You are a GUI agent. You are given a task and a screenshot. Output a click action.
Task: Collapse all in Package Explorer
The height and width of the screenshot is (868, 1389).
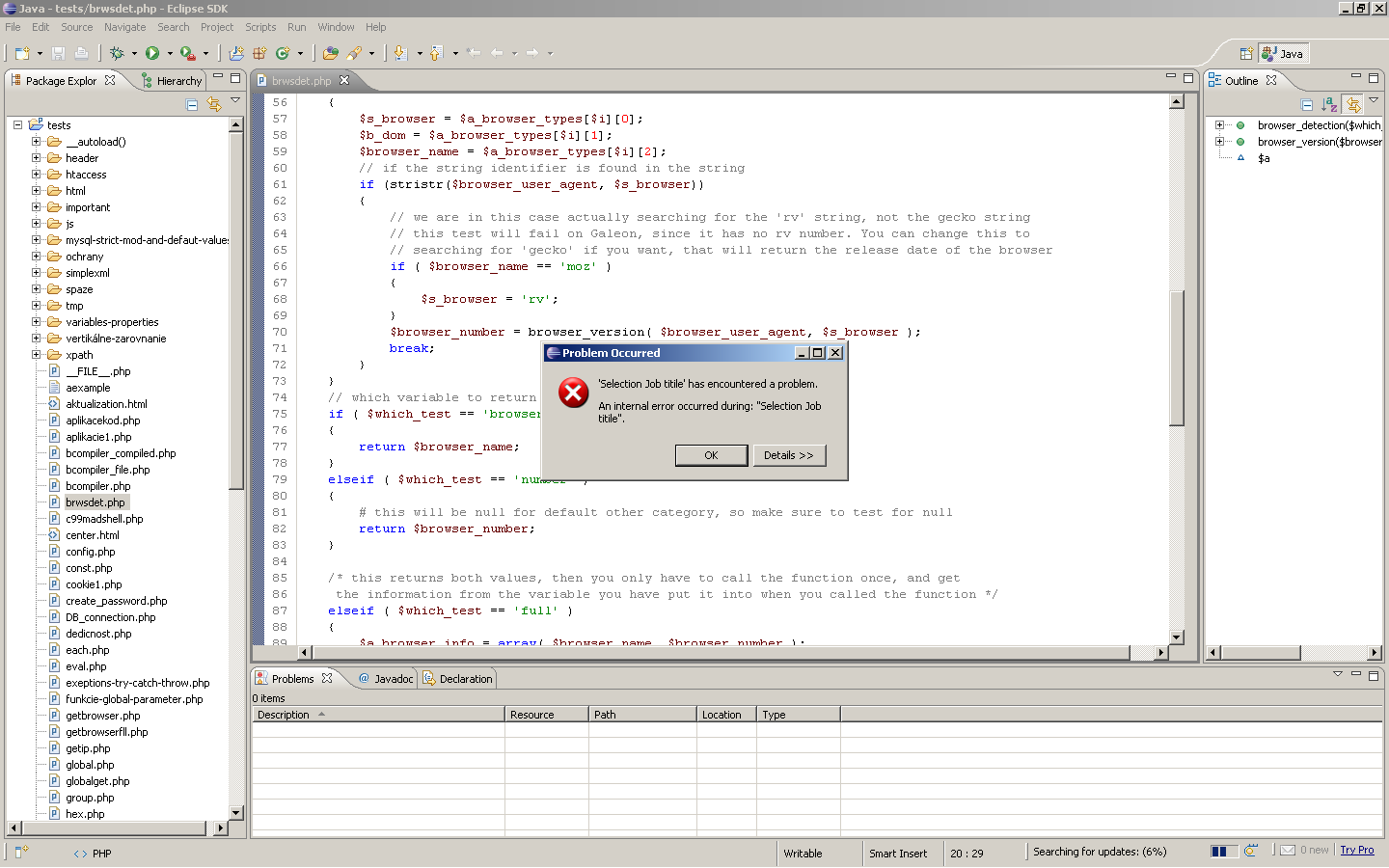192,104
